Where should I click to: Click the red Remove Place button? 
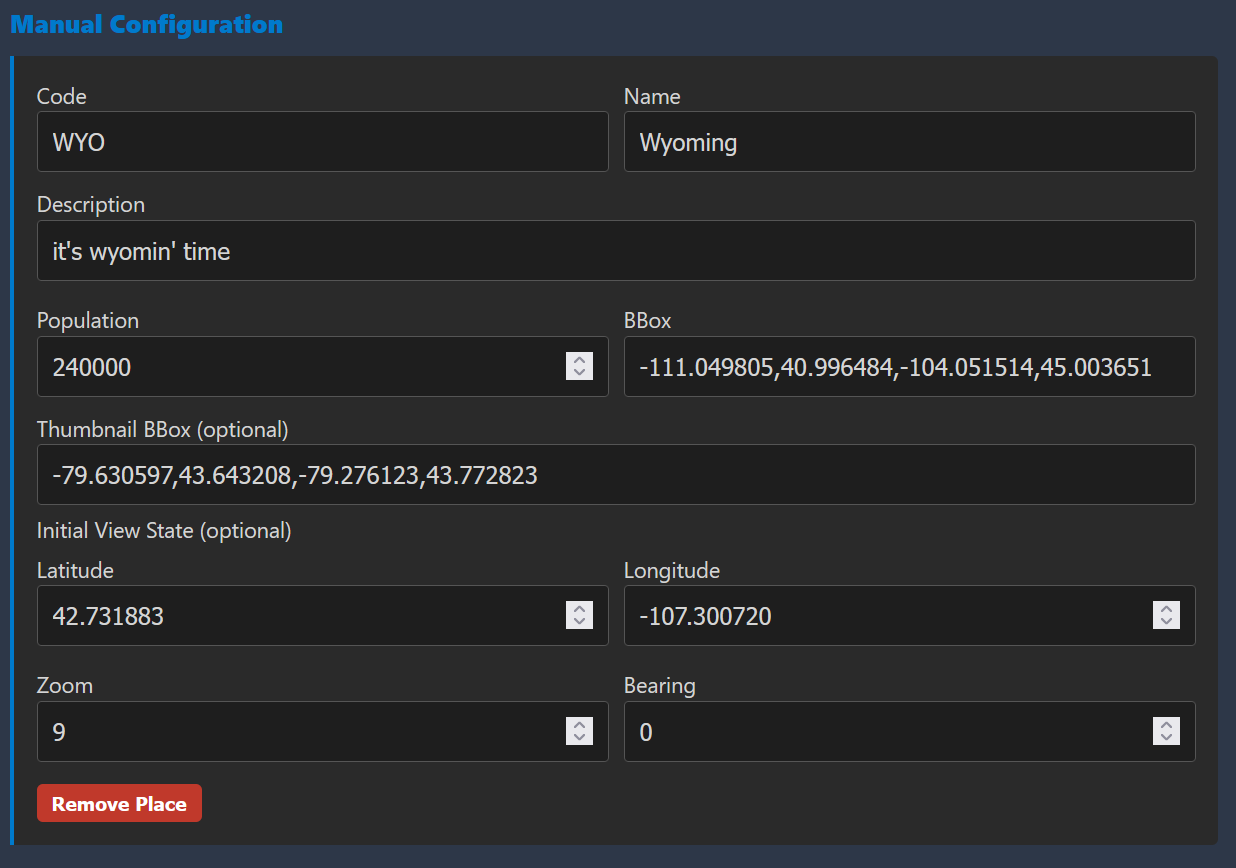pos(119,804)
